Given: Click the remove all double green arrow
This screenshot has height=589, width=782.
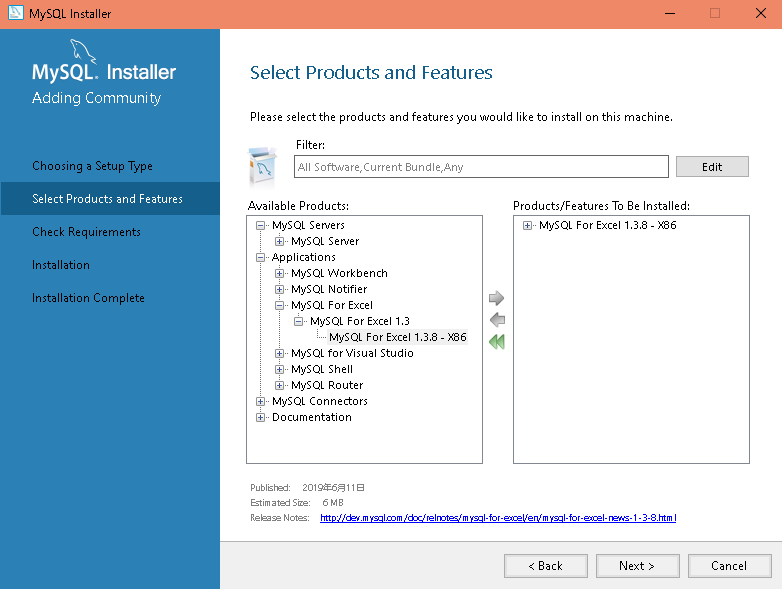Looking at the screenshot, I should coord(497,342).
